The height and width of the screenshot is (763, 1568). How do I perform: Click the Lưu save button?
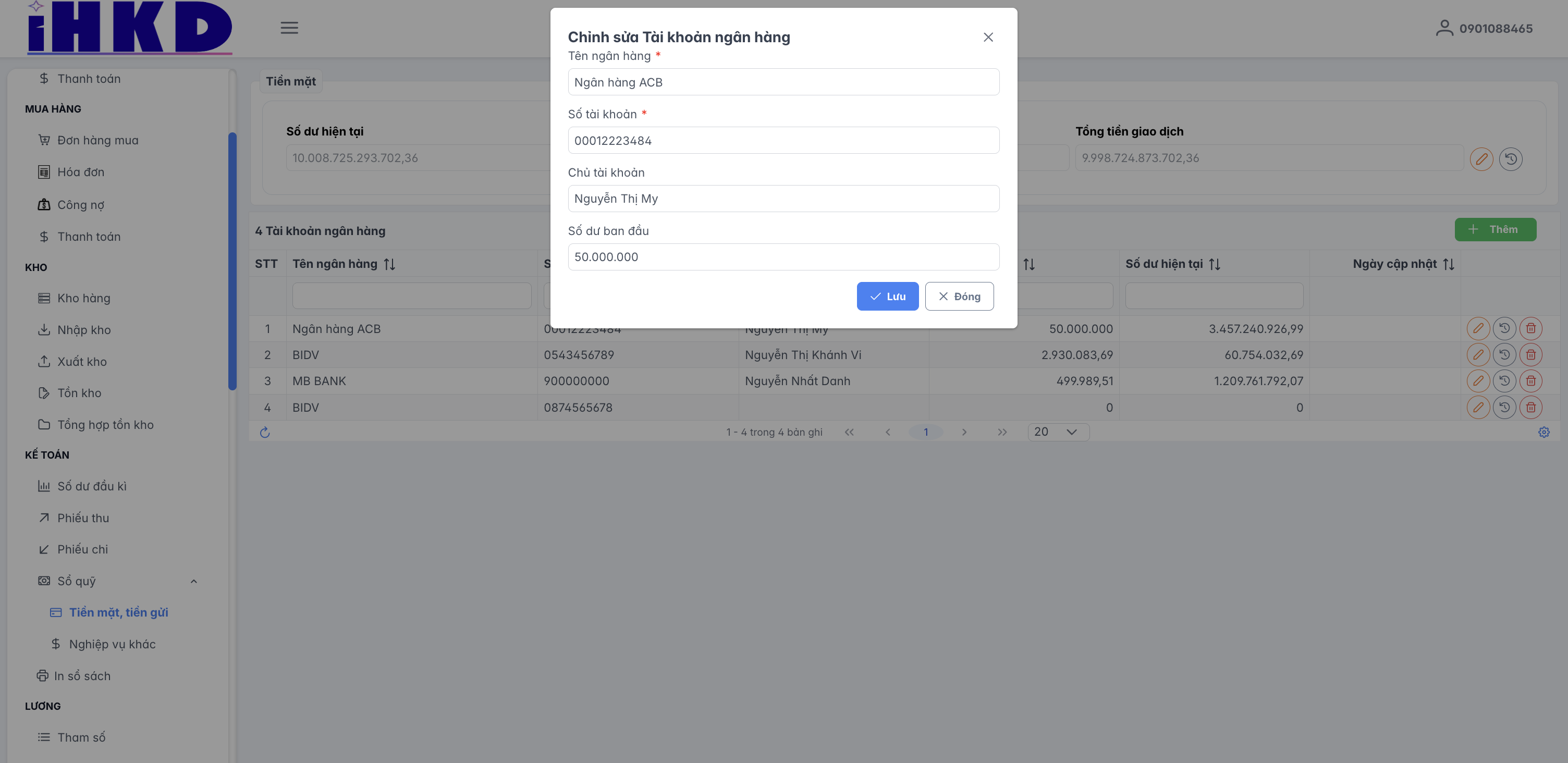888,297
